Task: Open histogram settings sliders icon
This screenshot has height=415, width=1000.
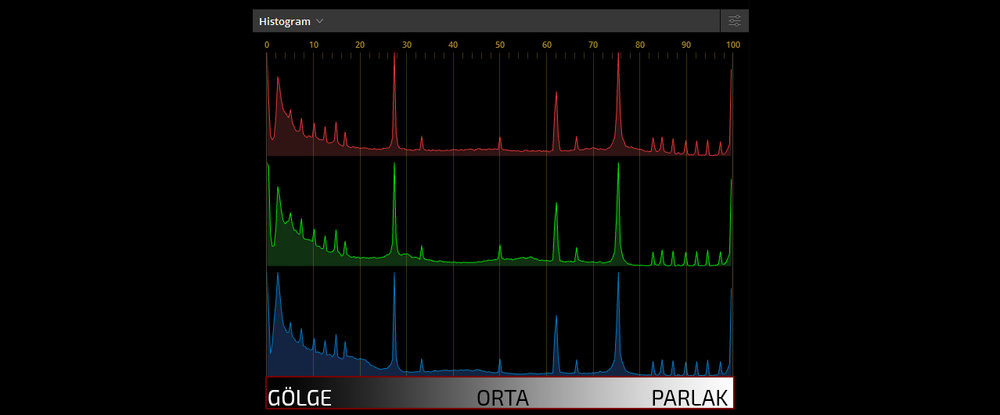Action: coord(735,21)
